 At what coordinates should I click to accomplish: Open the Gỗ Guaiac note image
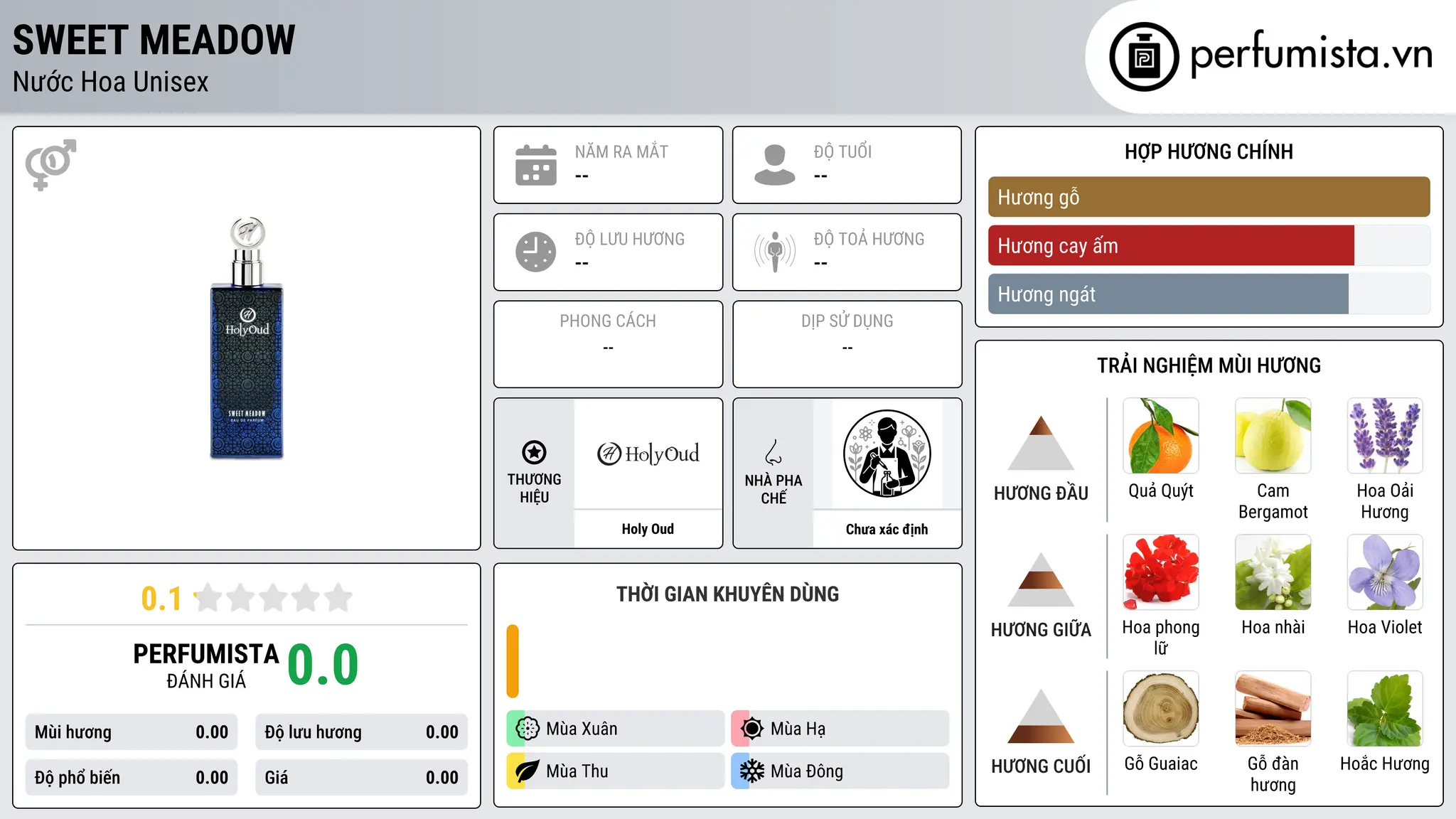point(1161,709)
